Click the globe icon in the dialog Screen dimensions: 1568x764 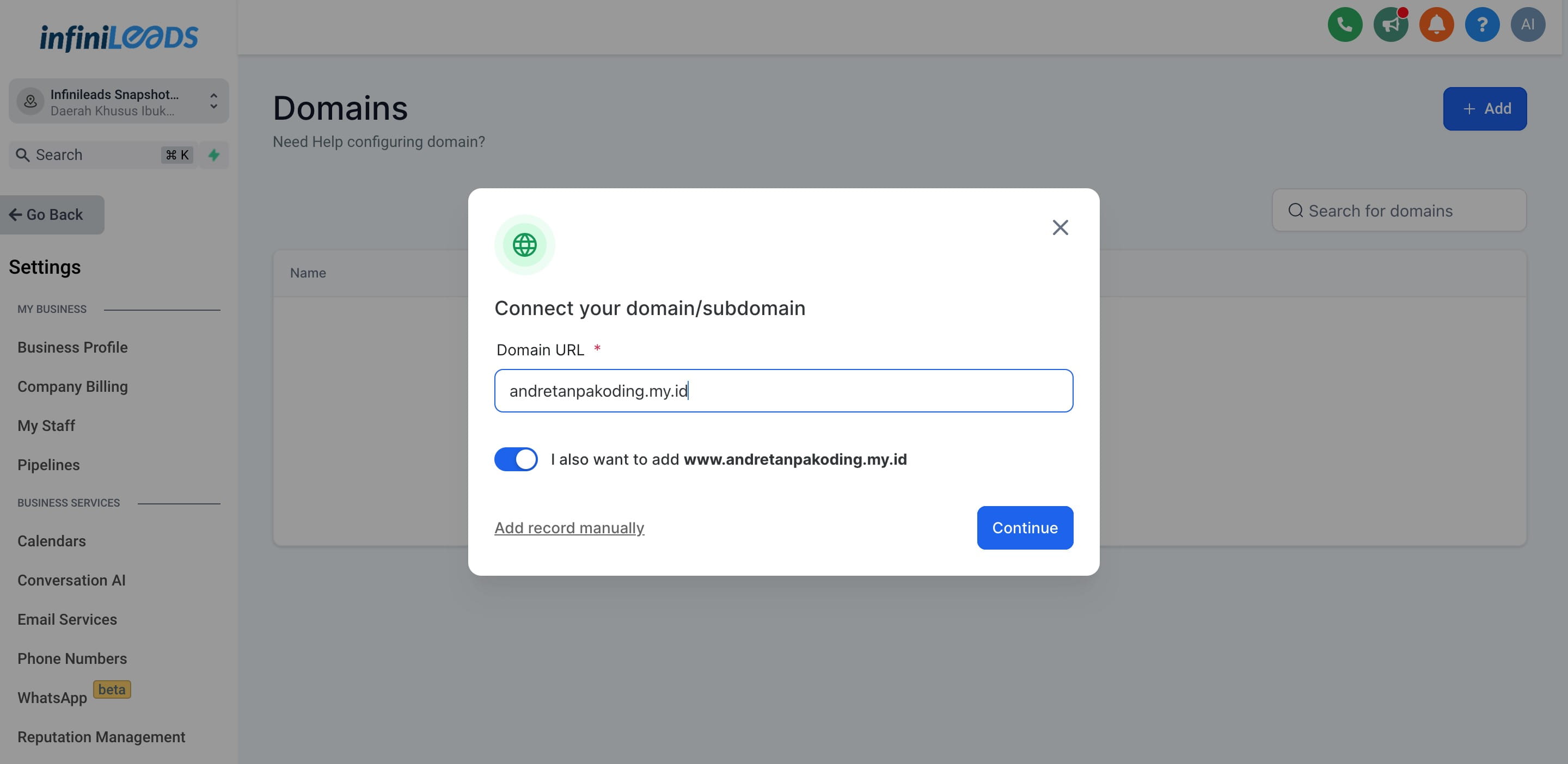[524, 244]
